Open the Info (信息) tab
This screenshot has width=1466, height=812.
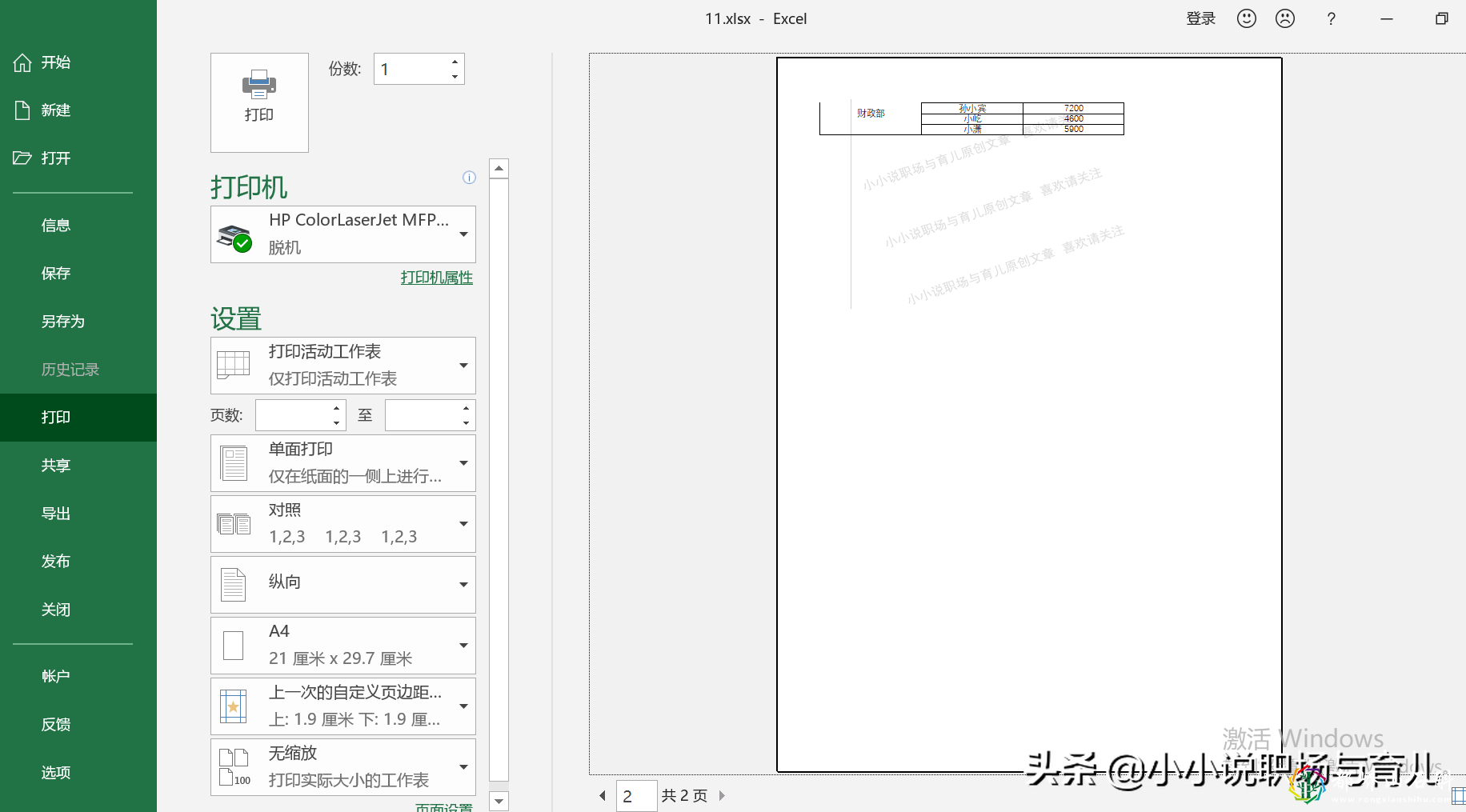tap(78, 226)
